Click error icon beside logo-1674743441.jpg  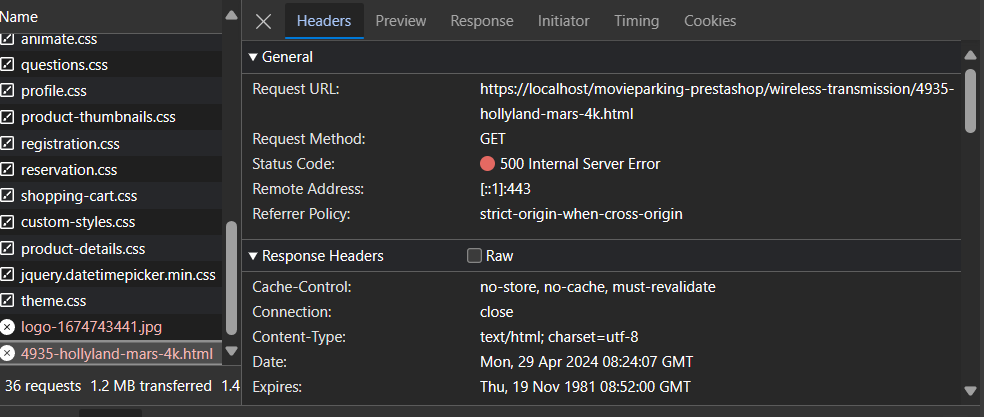coord(8,327)
